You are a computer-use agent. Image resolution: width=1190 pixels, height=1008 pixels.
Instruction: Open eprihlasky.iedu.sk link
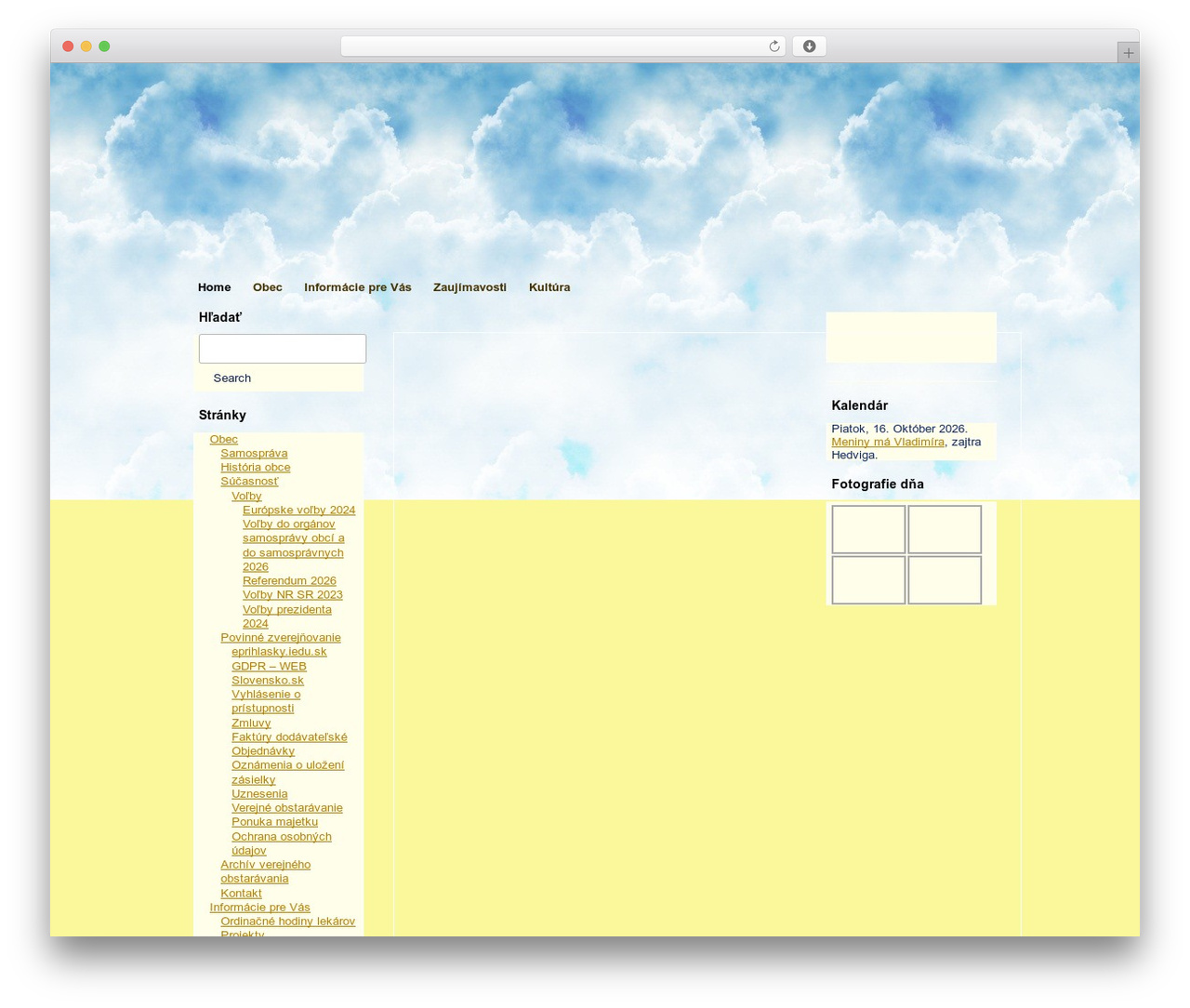tap(279, 651)
